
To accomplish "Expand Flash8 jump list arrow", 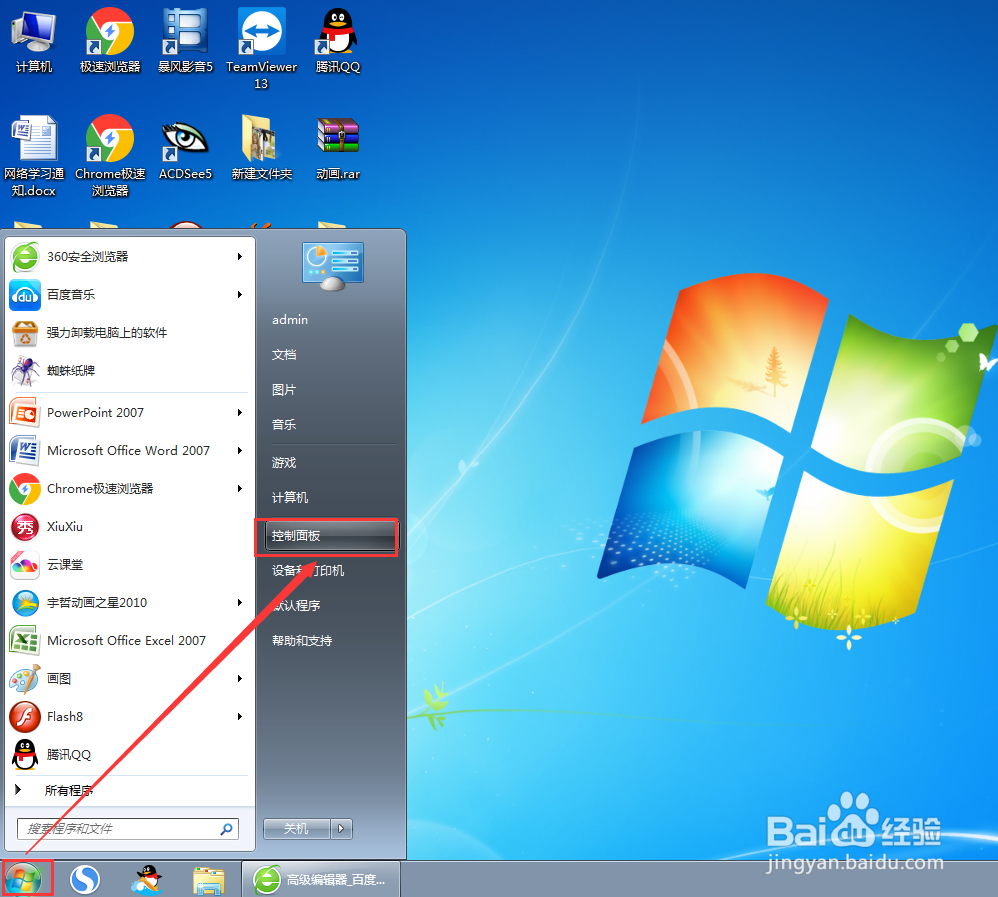I will point(240,717).
